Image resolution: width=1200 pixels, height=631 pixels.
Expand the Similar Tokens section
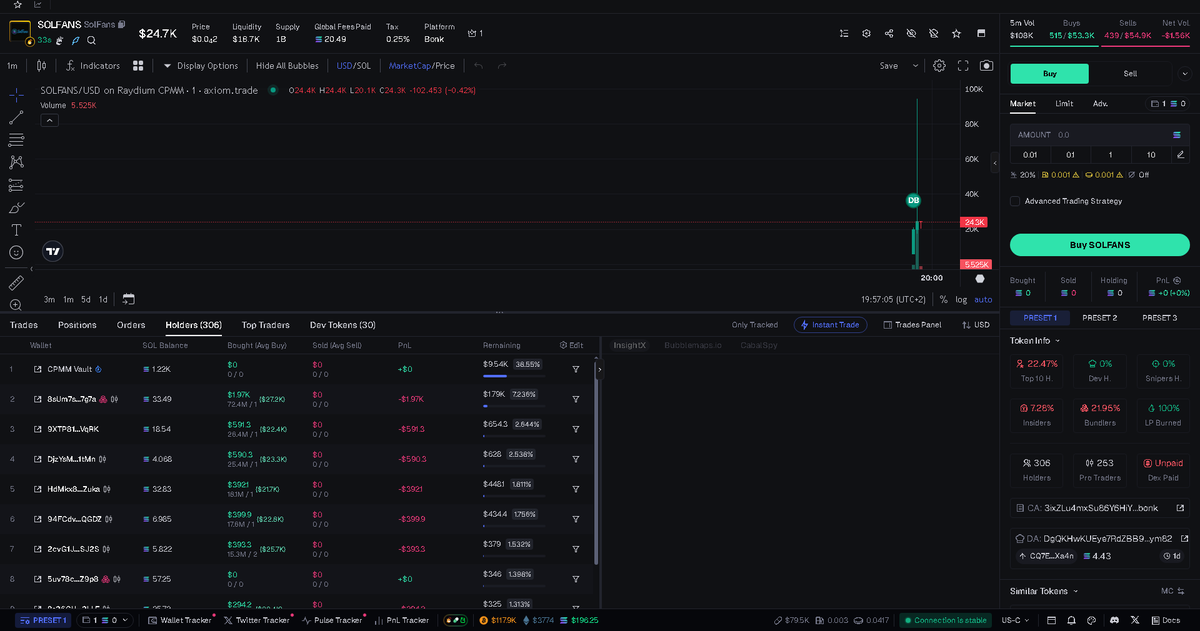point(1044,591)
